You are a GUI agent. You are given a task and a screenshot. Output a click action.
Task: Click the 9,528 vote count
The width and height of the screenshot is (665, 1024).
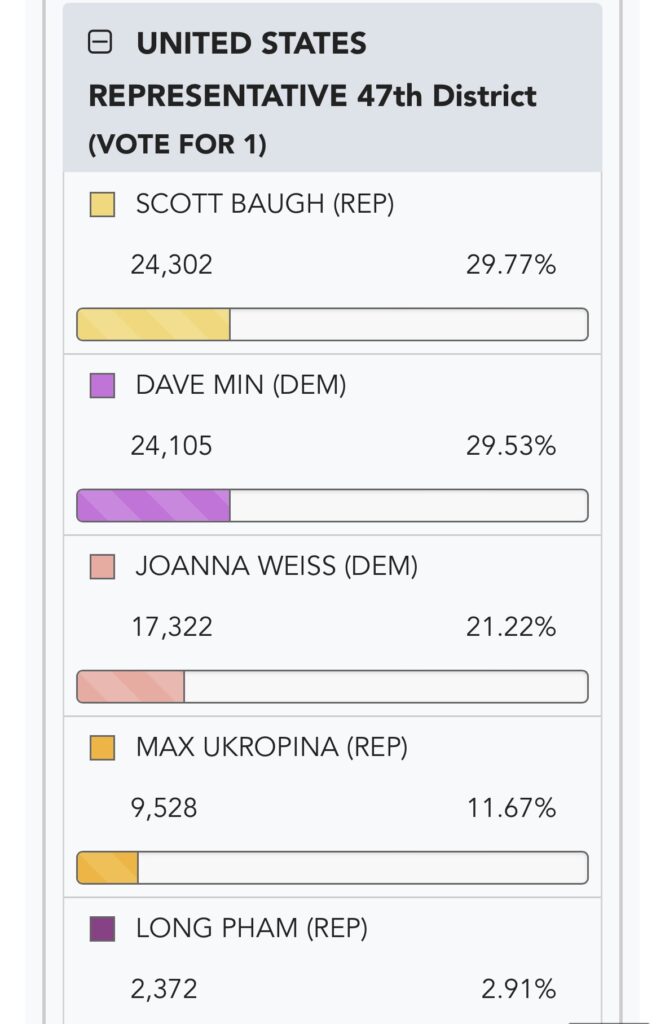point(163,808)
